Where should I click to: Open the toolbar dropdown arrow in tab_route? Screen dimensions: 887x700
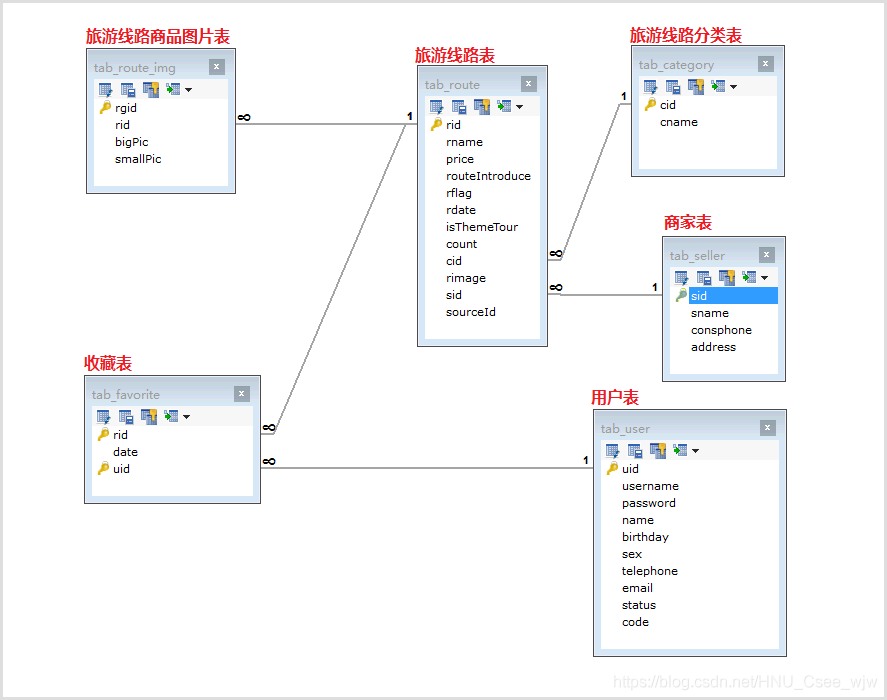pos(519,107)
